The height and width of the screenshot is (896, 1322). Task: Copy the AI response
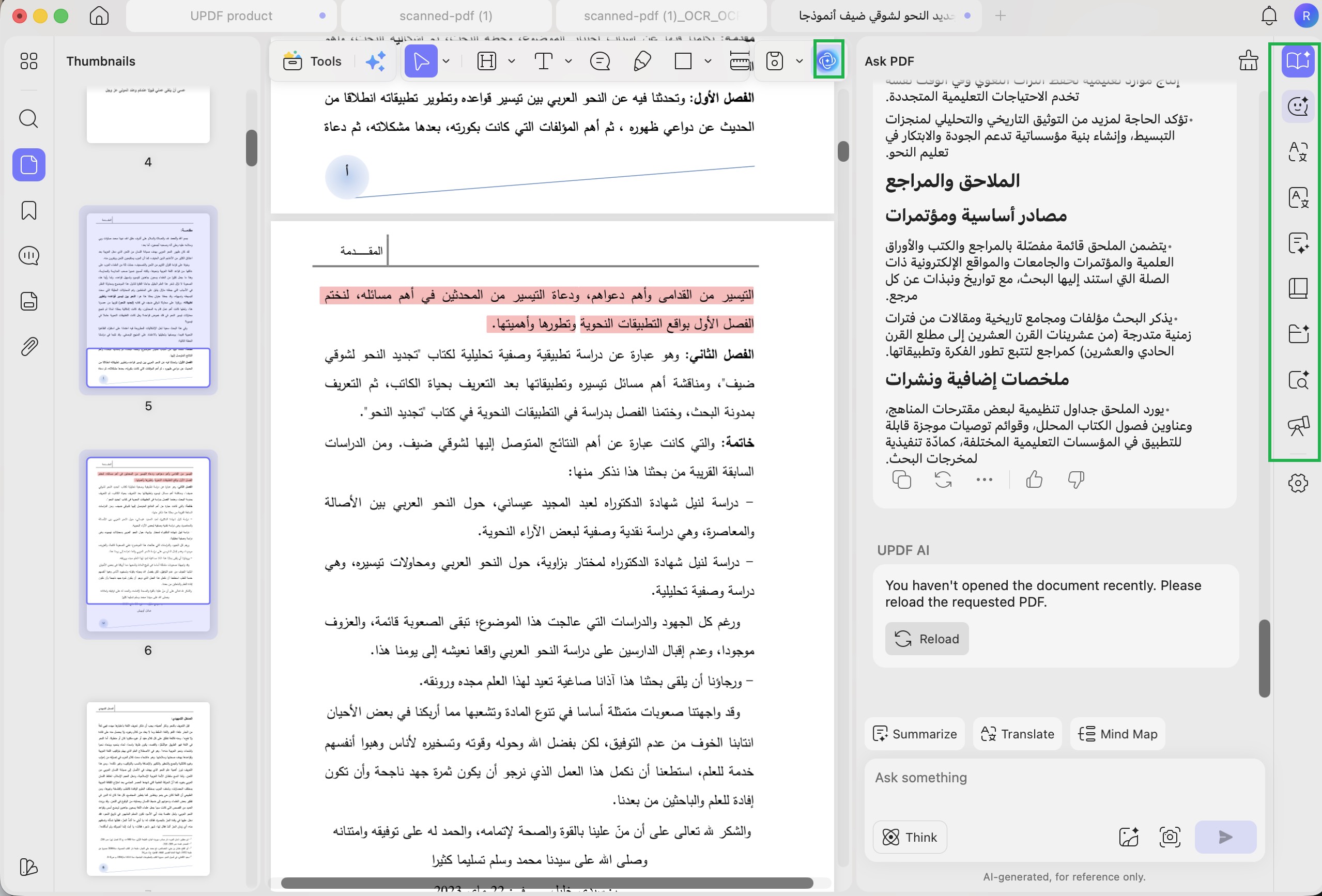coord(902,480)
